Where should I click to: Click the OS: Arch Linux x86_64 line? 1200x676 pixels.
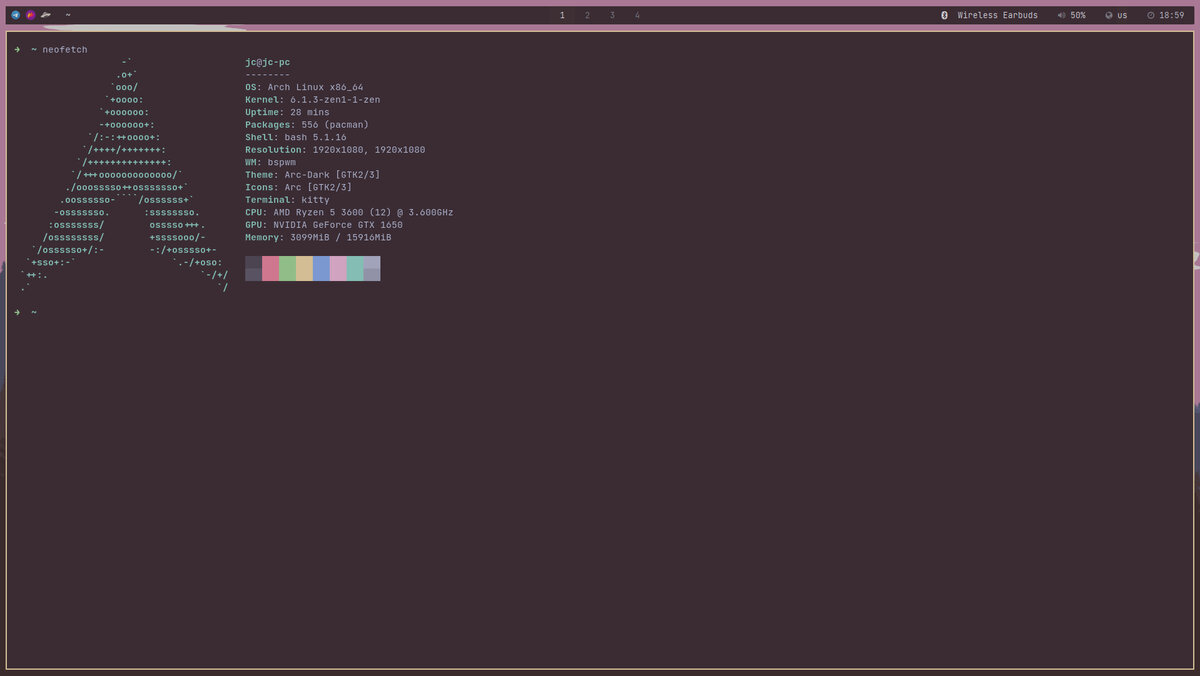[x=304, y=87]
